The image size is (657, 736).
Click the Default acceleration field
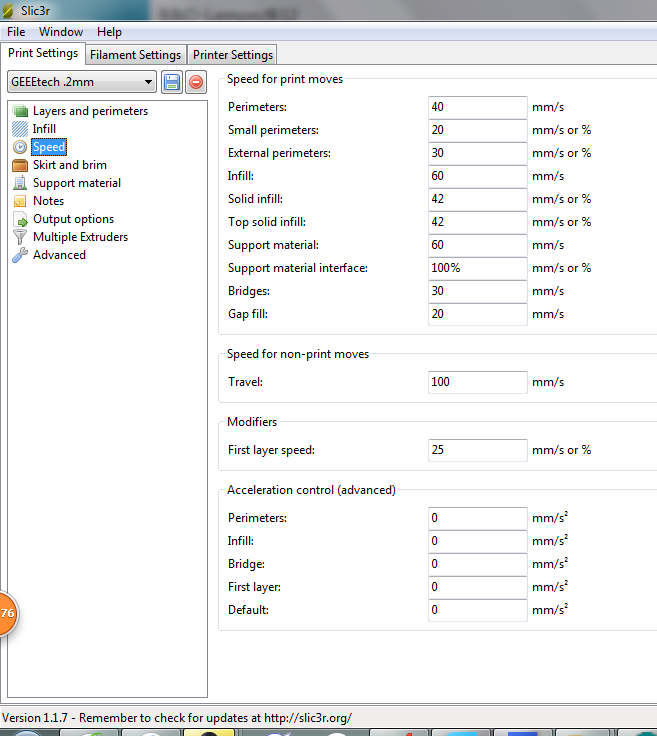tap(478, 611)
